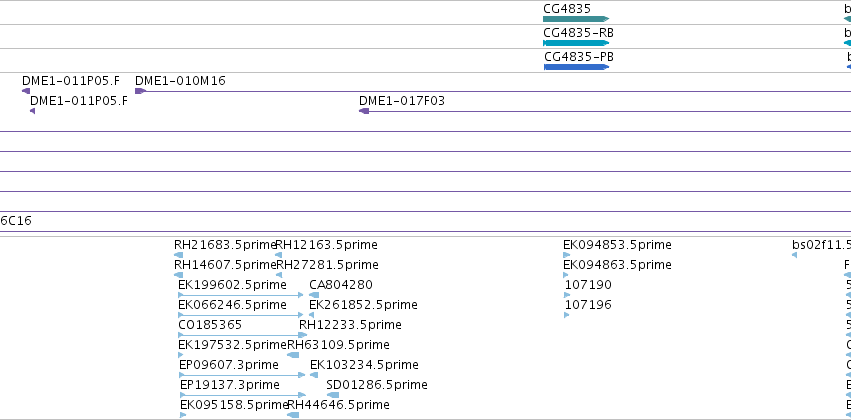Click the RH63109.5prime EST arrow glyph
Viewport: 851px width, 420px height.
pos(293,355)
